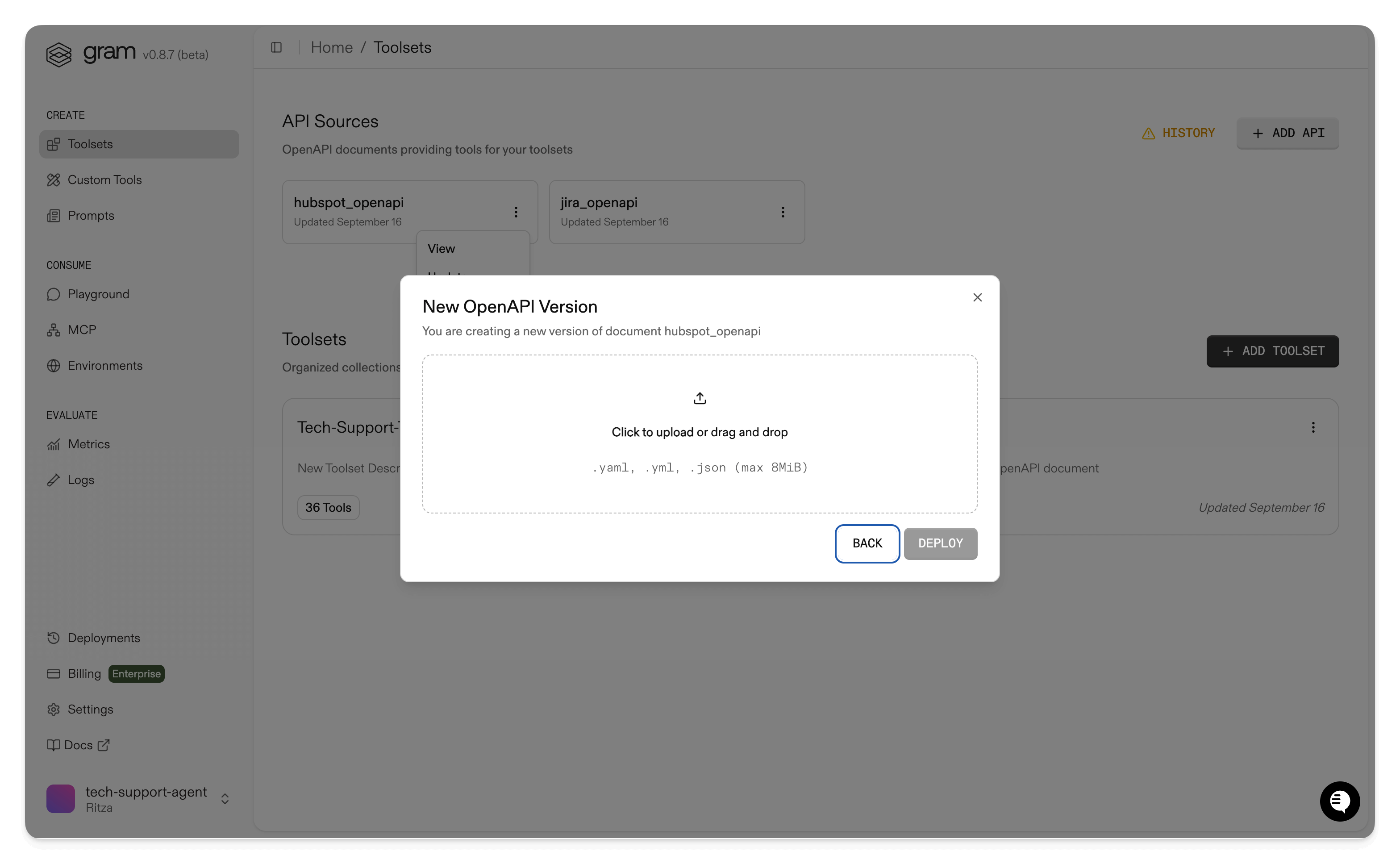Screen dimensions: 1400x864
Task: Select the Toolsets icon in the sidebar
Action: (x=54, y=144)
